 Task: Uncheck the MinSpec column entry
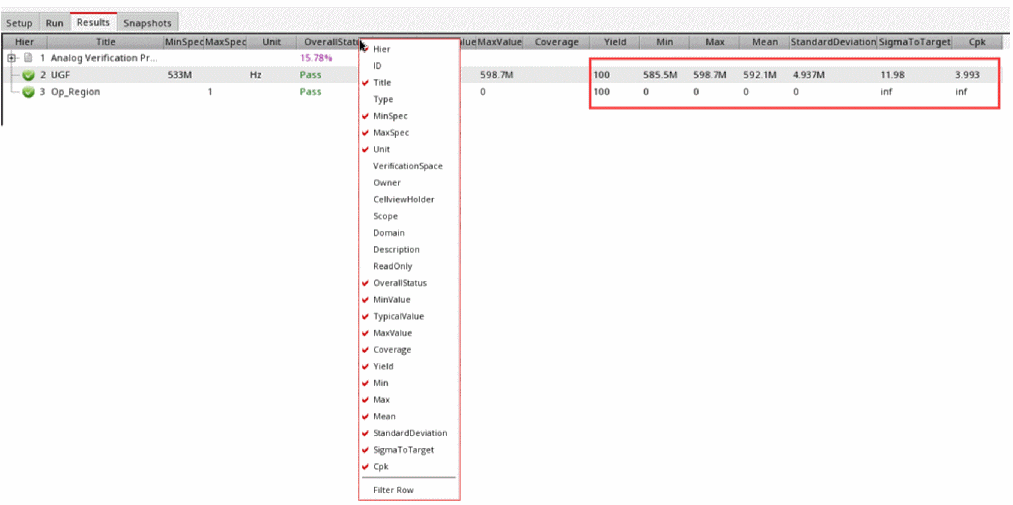pos(409,116)
